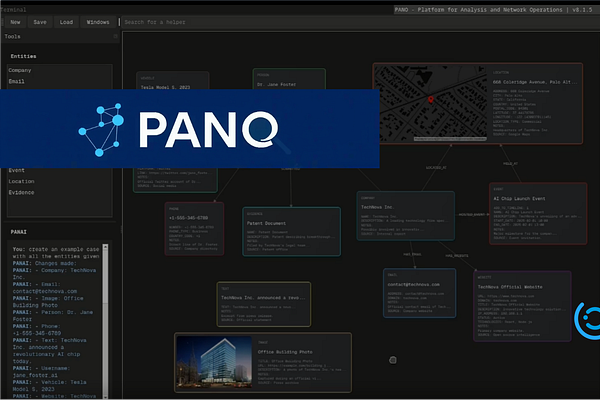Image resolution: width=600 pixels, height=400 pixels.
Task: Click the map thumbnail in the location node
Action: [x=431, y=103]
